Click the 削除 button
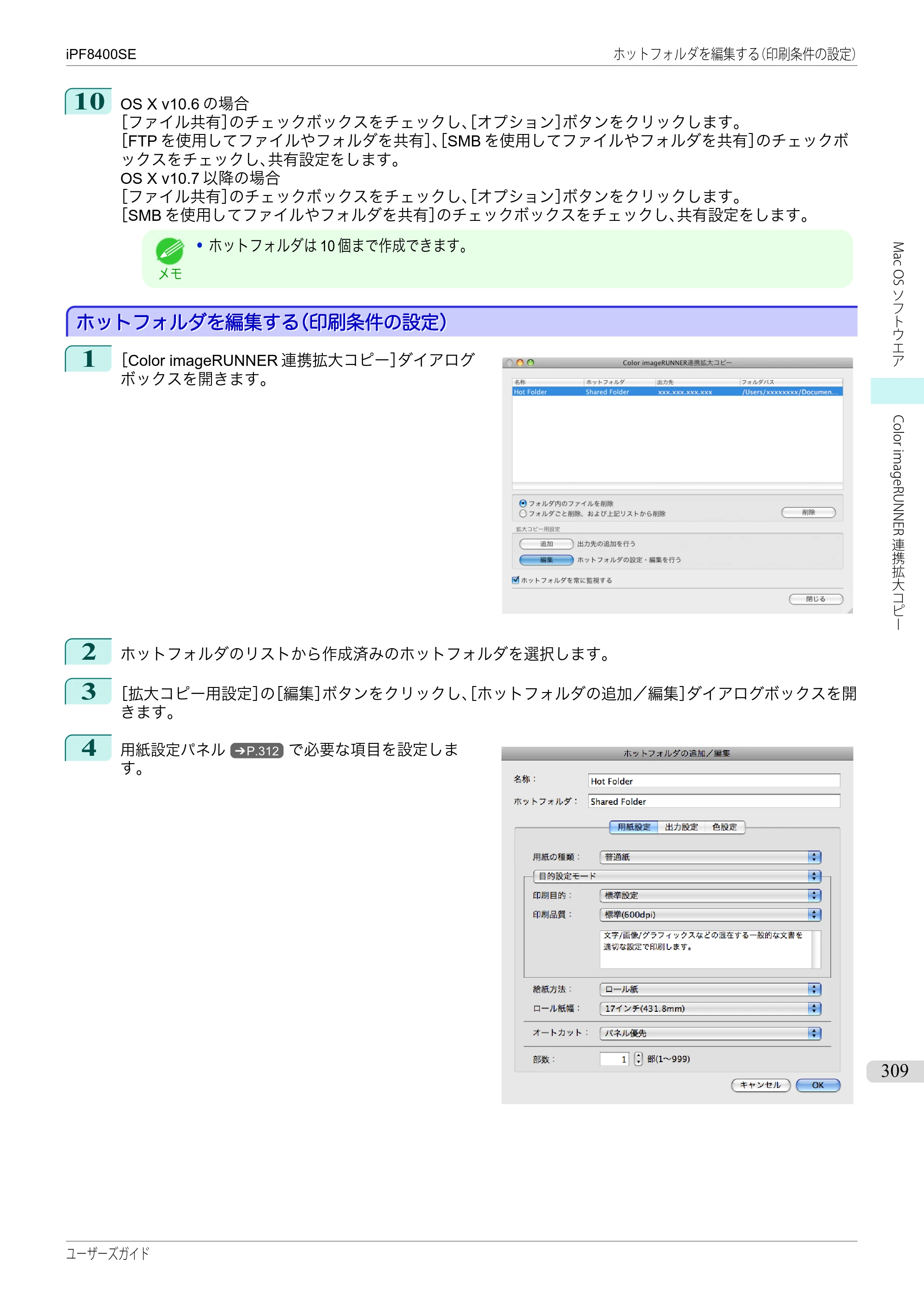This screenshot has width=924, height=1307. click(808, 512)
